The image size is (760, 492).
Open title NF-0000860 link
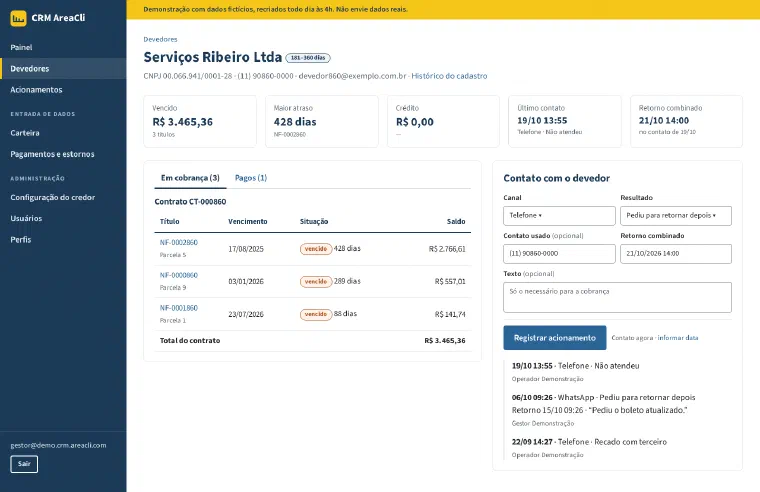pyautogui.click(x=178, y=275)
